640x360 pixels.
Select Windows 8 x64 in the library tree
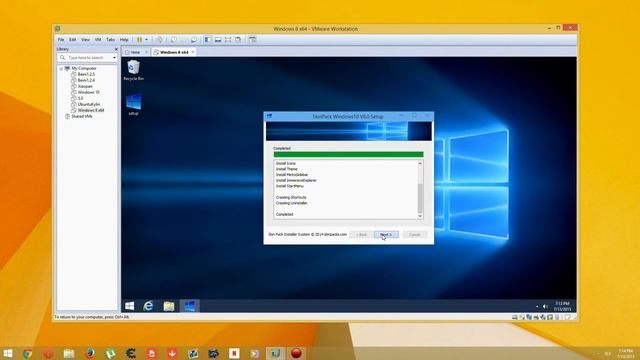91,110
